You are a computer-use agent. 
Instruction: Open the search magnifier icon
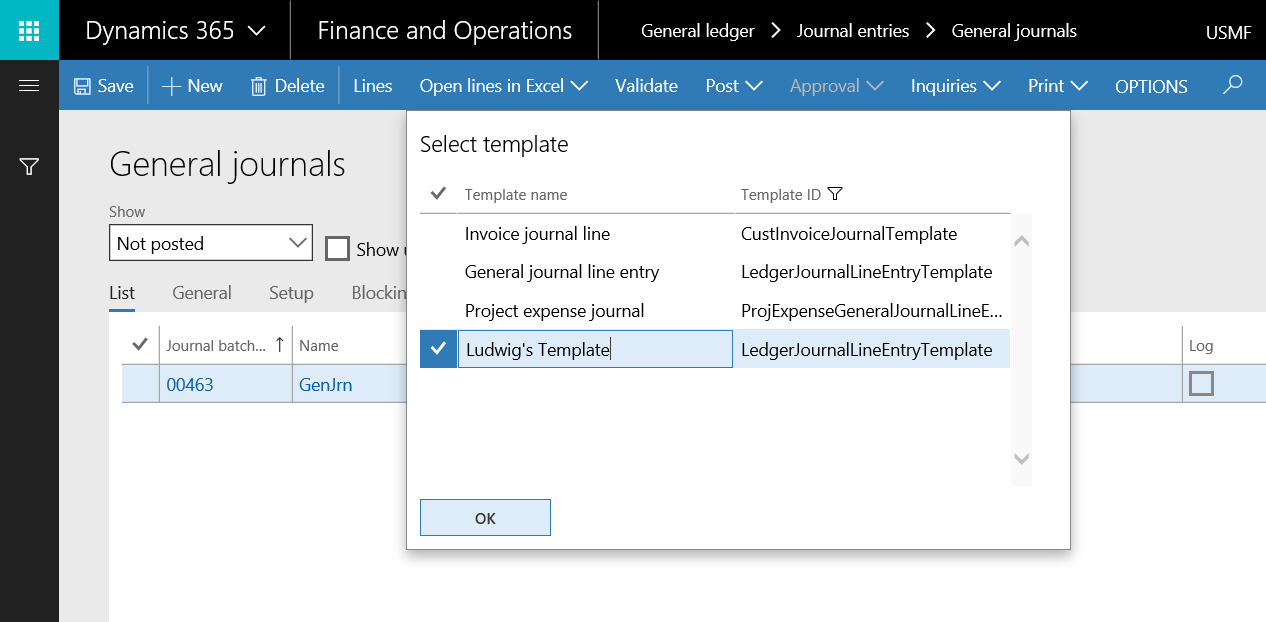[1232, 86]
